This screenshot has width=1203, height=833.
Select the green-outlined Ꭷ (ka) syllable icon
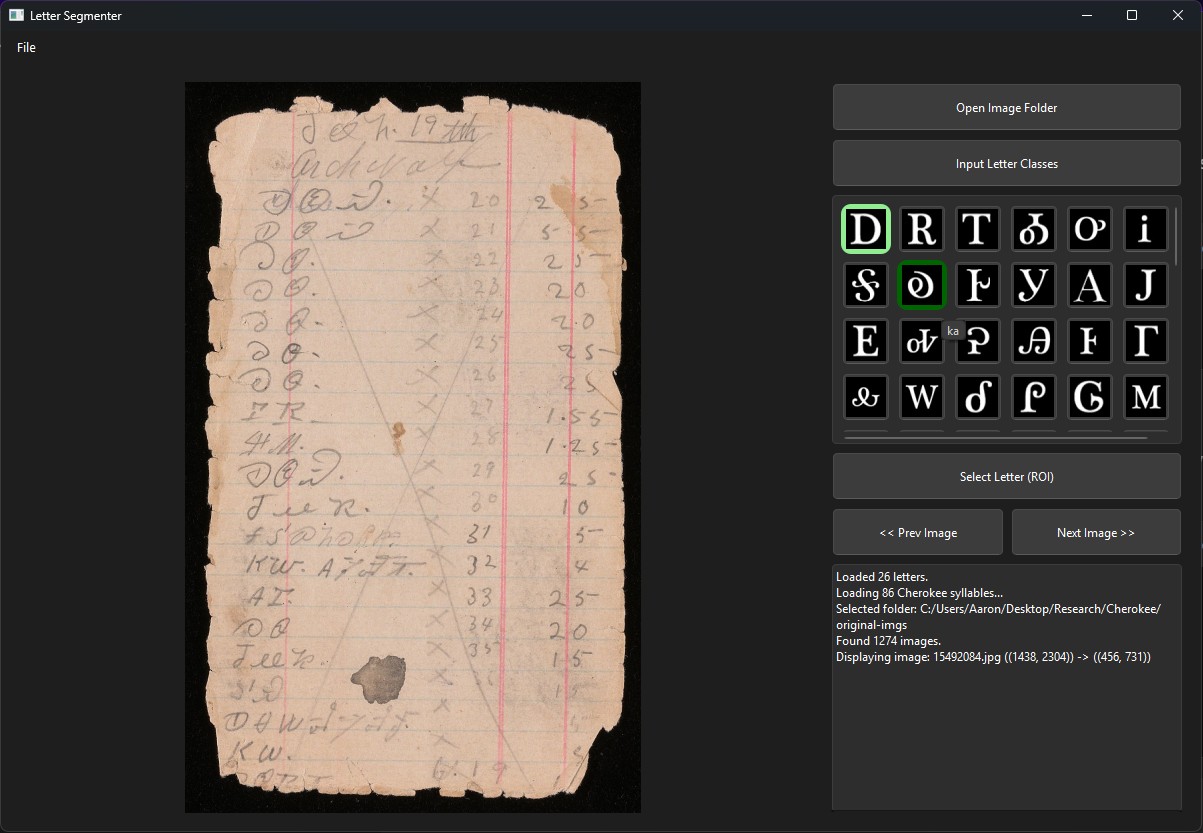pyautogui.click(x=921, y=285)
